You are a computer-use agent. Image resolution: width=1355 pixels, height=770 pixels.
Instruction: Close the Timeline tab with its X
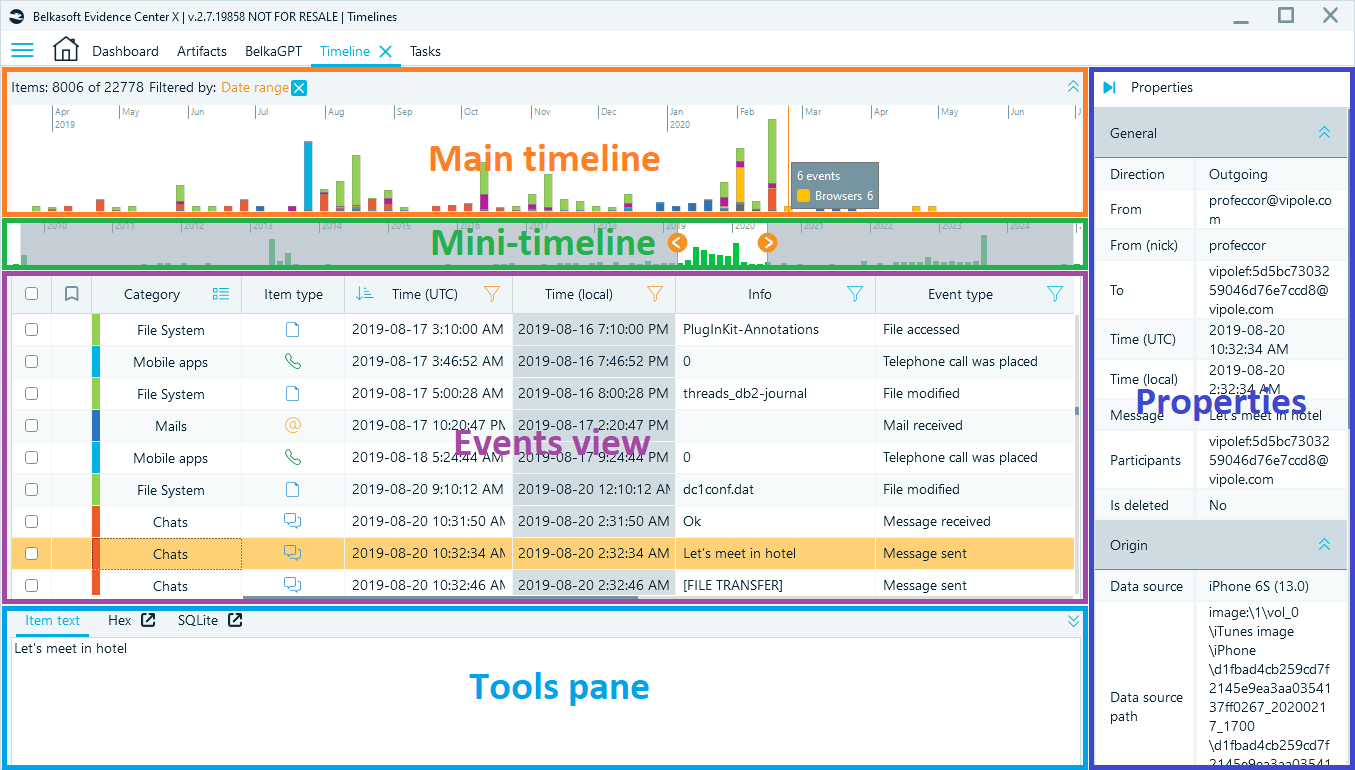coord(385,51)
